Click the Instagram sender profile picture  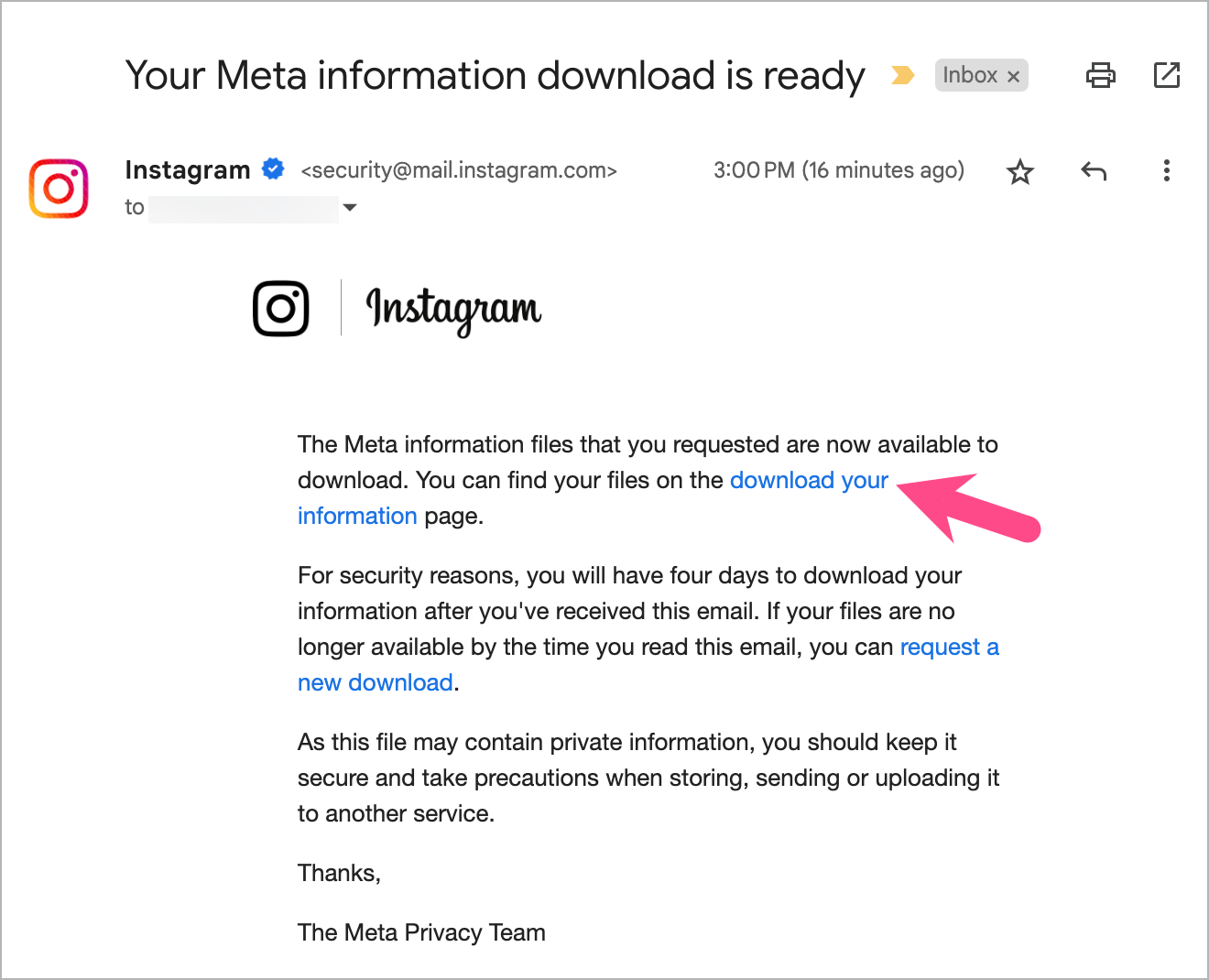(x=59, y=189)
